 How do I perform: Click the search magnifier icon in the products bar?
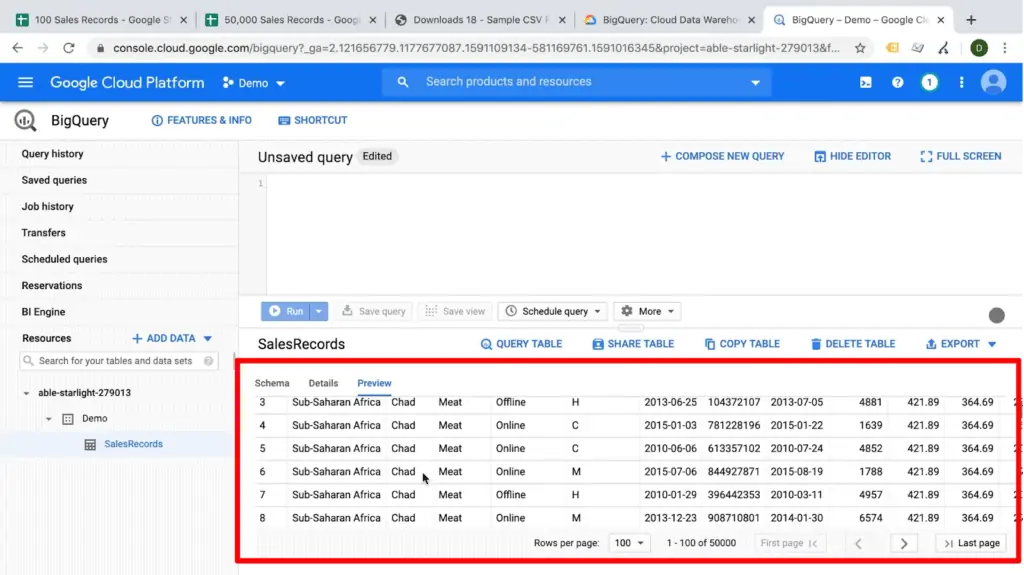point(403,82)
